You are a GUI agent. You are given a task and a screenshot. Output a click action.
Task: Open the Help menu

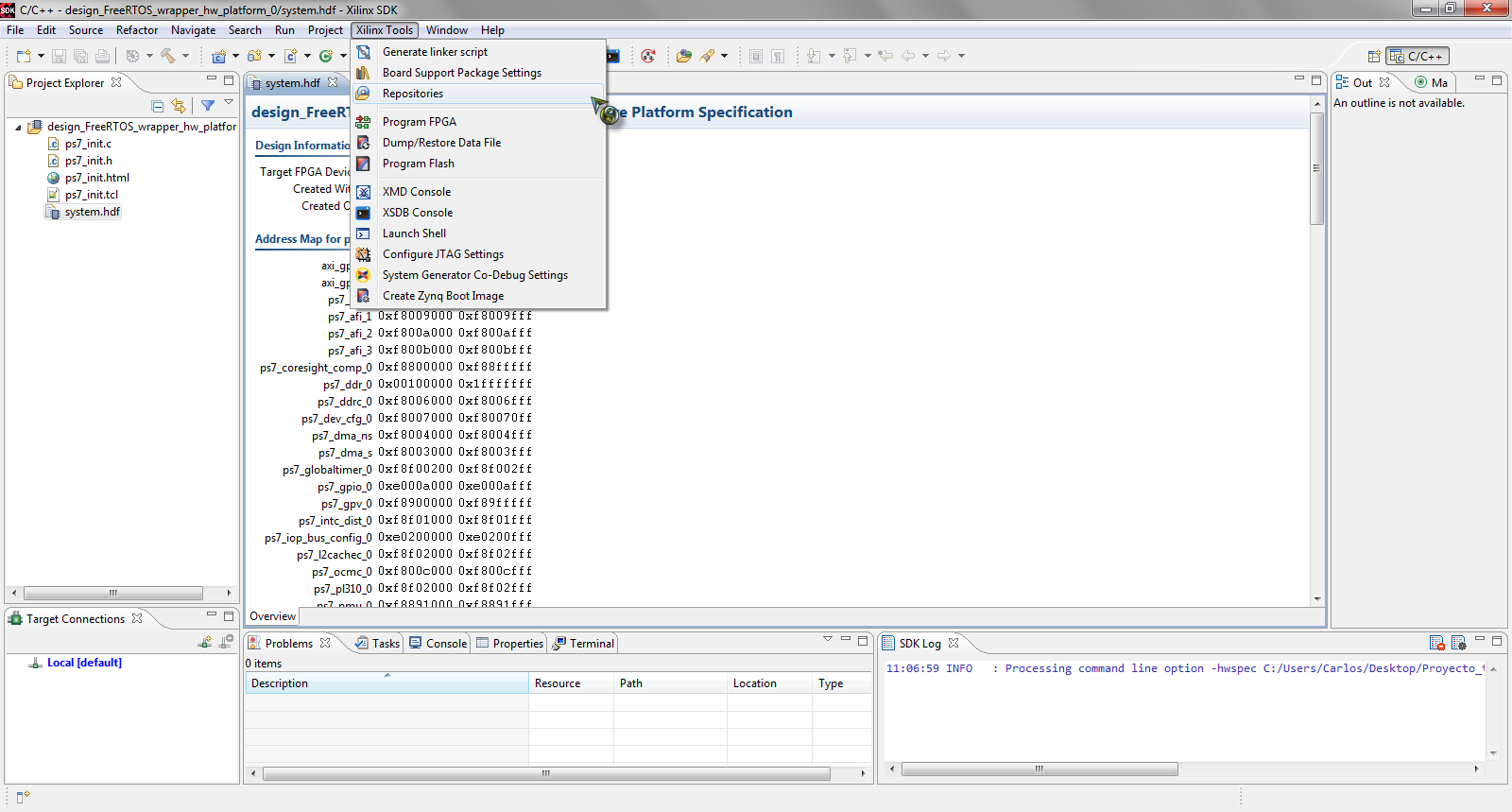[x=492, y=30]
